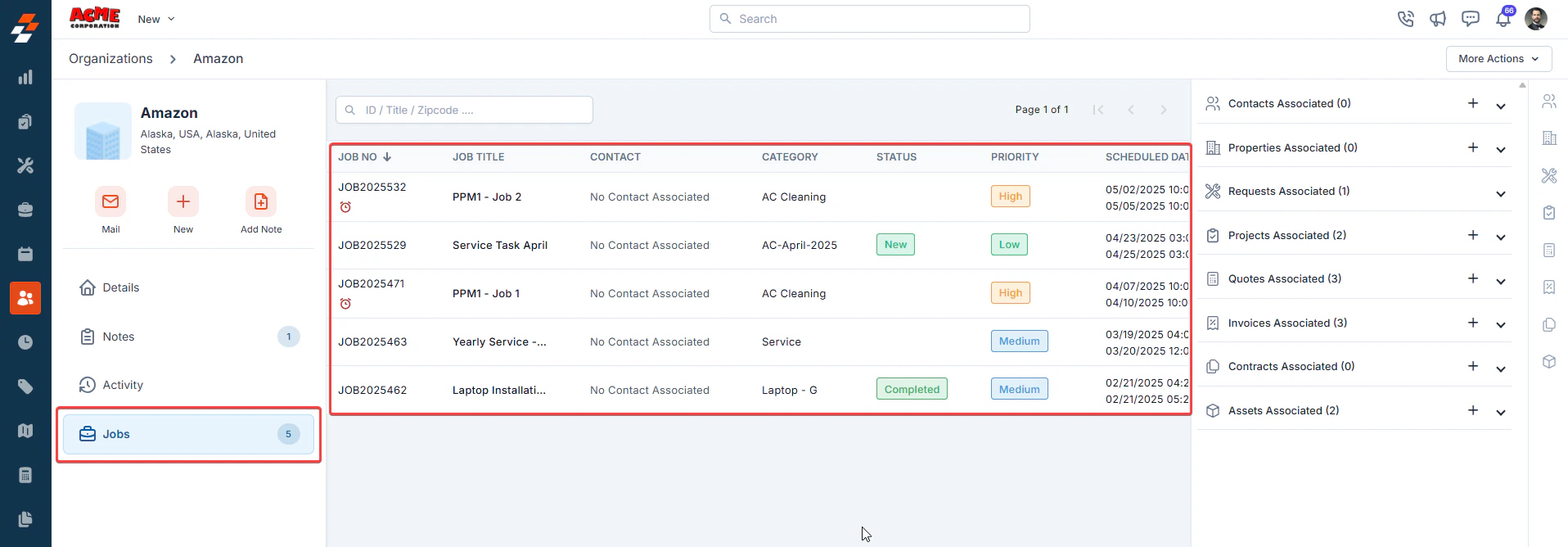Expand Assets Associated section chevron
Viewport: 1568px width, 547px height.
click(1501, 413)
